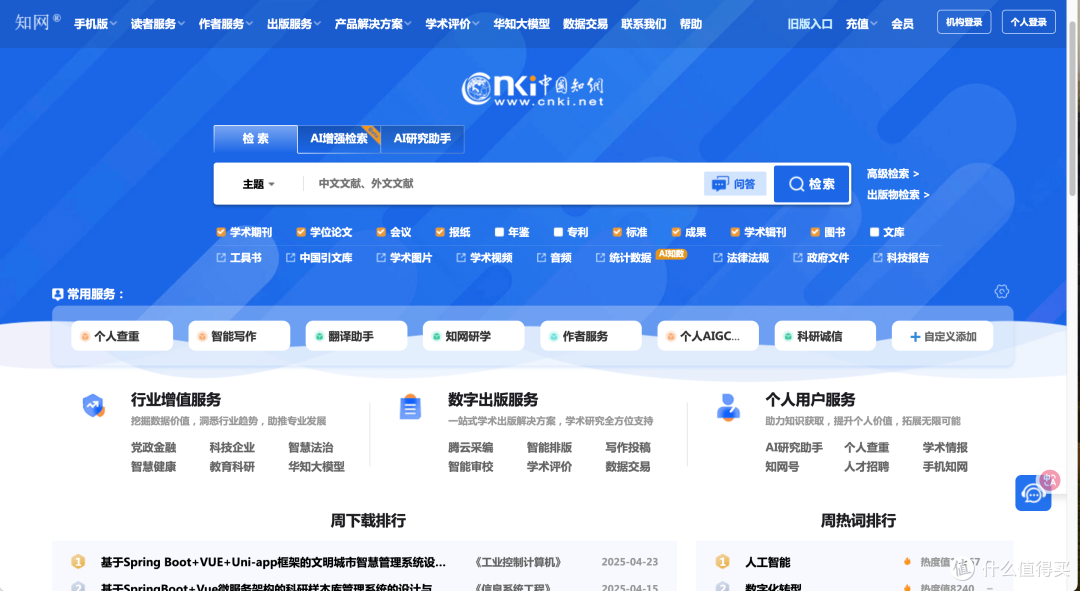1080x591 pixels.
Task: Open 法律法规 external link
Action: pos(740,258)
